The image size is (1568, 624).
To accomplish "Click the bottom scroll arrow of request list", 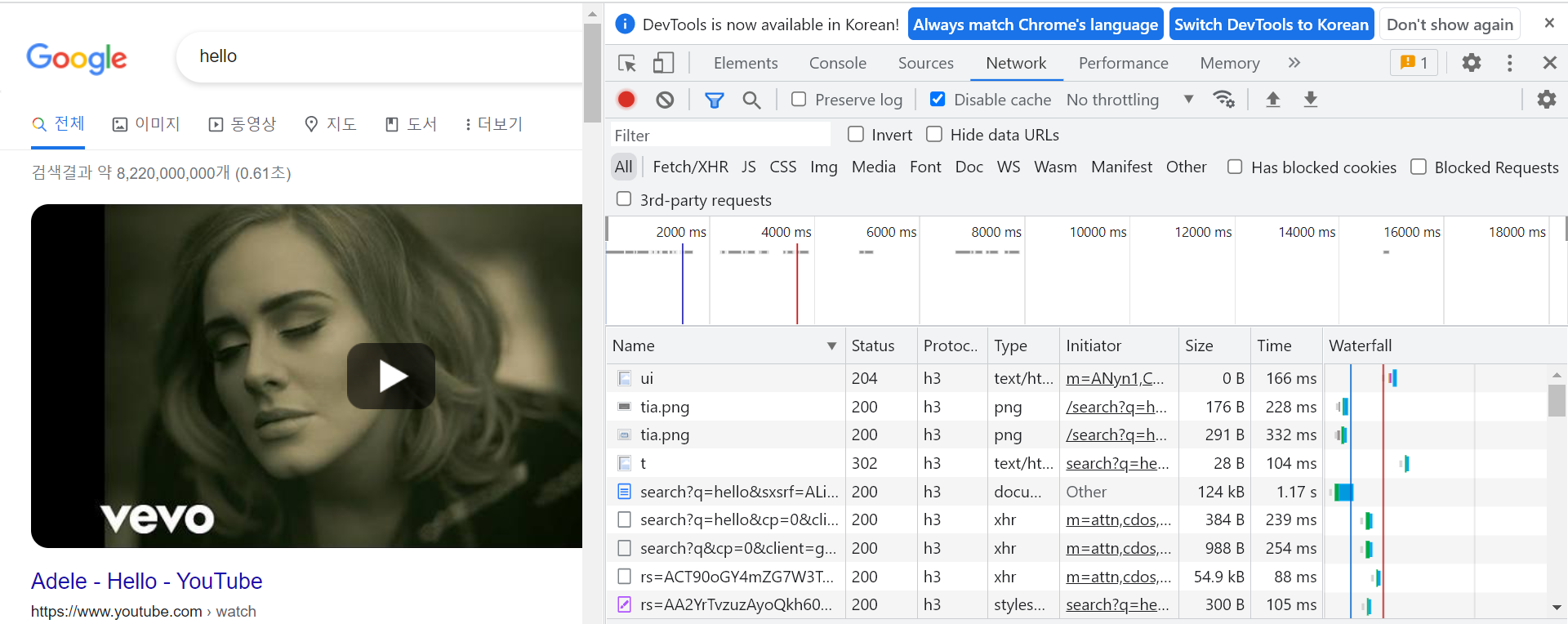I will pyautogui.click(x=1557, y=607).
